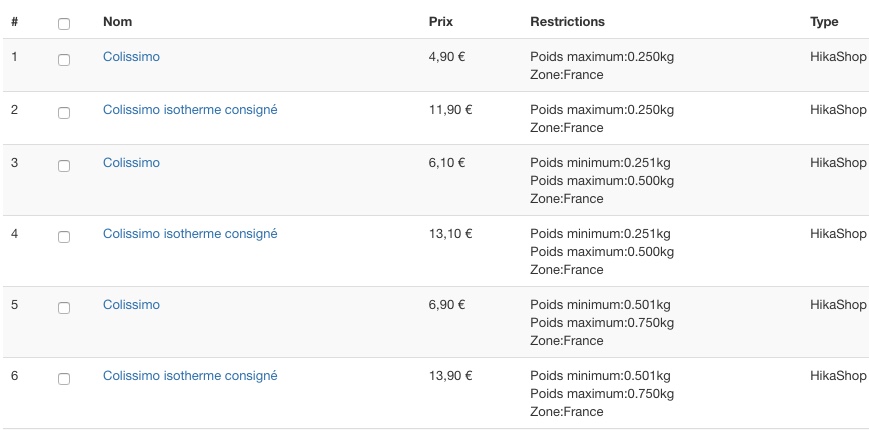Select the Type column header
This screenshot has width=869, height=430.
tap(824, 21)
